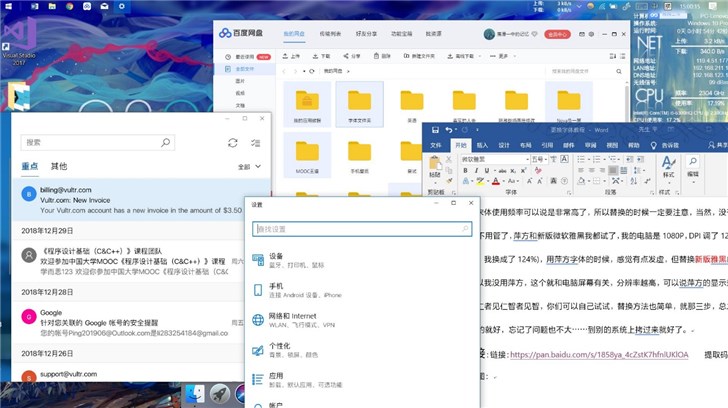Refresh the file list in Baidu Netdisk

(312, 71)
